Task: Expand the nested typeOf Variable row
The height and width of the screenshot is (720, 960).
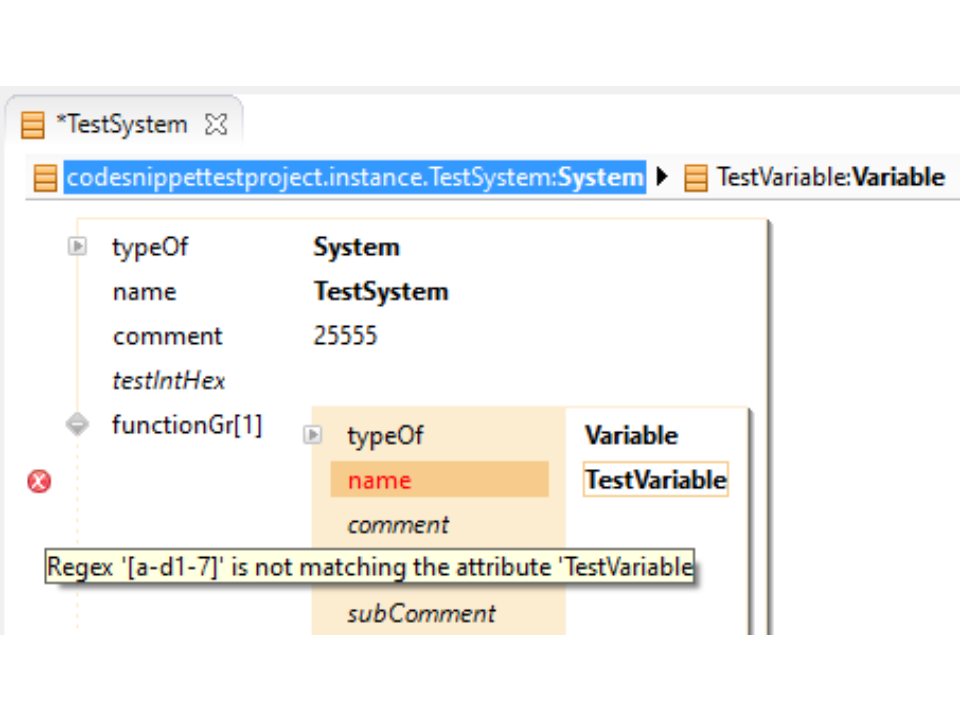Action: [313, 435]
